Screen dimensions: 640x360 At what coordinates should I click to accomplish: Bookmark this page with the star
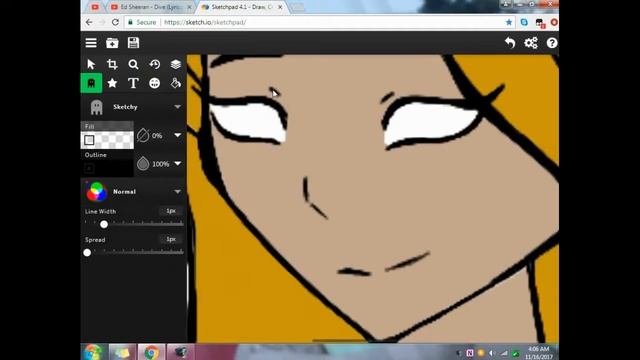coord(509,22)
